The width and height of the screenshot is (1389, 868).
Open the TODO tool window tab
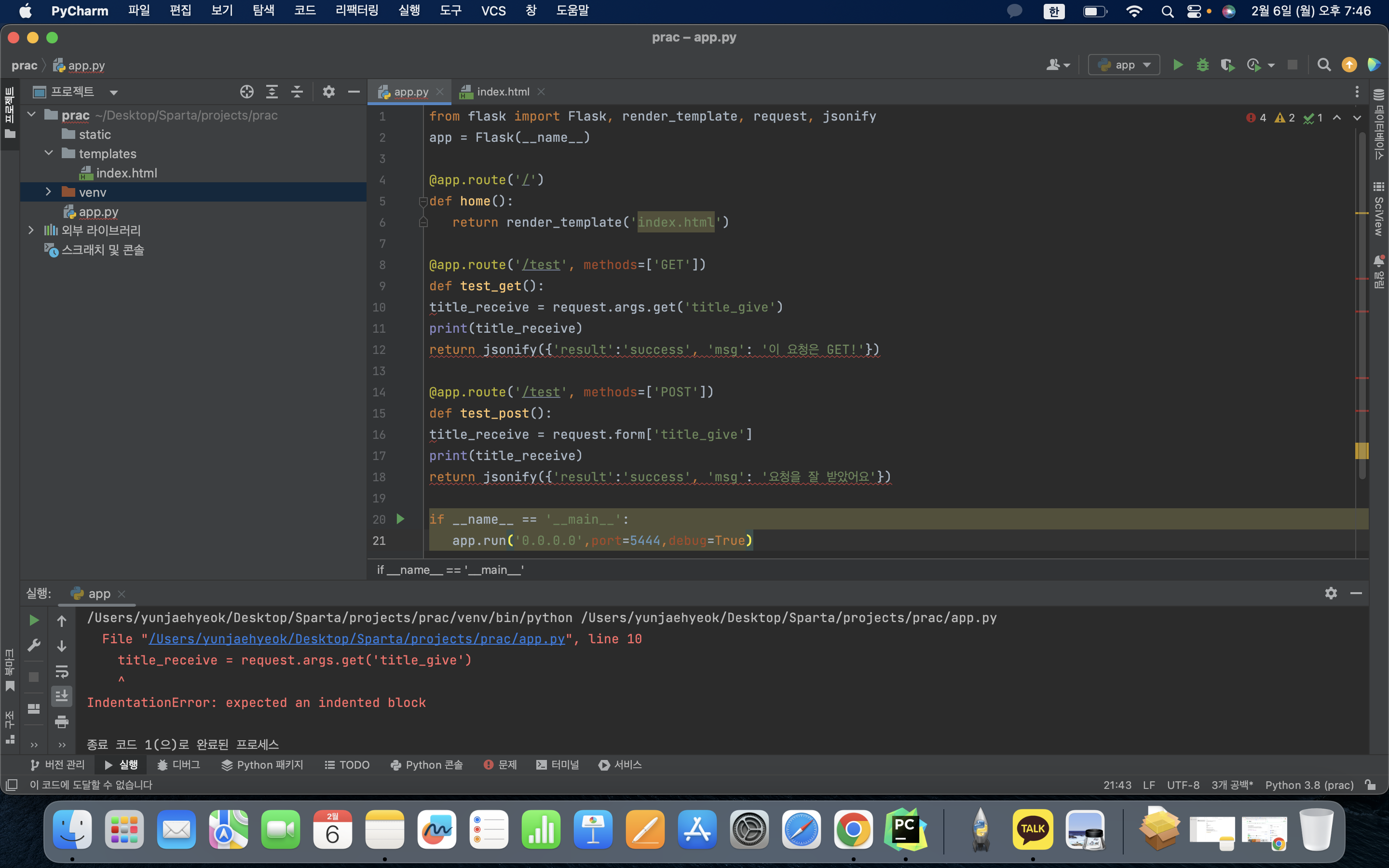(x=347, y=765)
